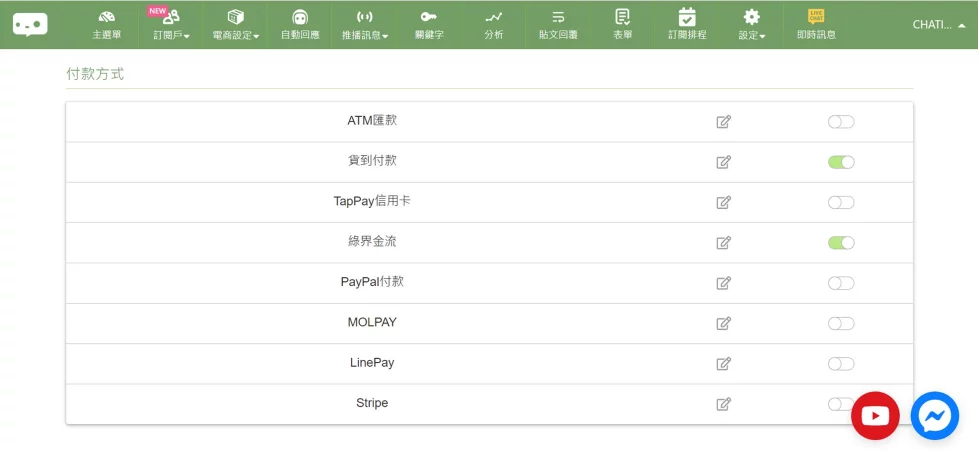Click the Stripe row label

[372, 403]
